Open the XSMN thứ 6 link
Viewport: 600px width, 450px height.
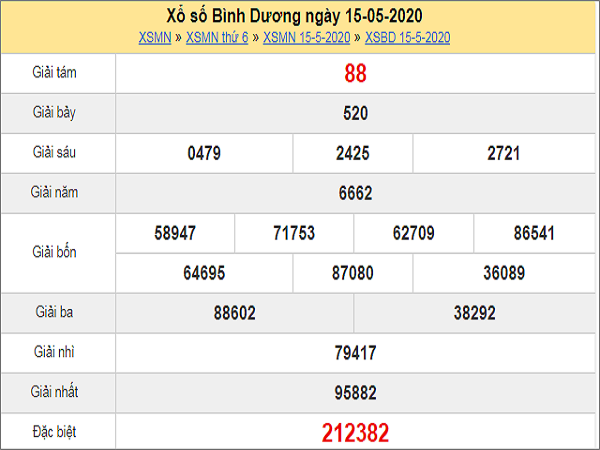pyautogui.click(x=217, y=38)
